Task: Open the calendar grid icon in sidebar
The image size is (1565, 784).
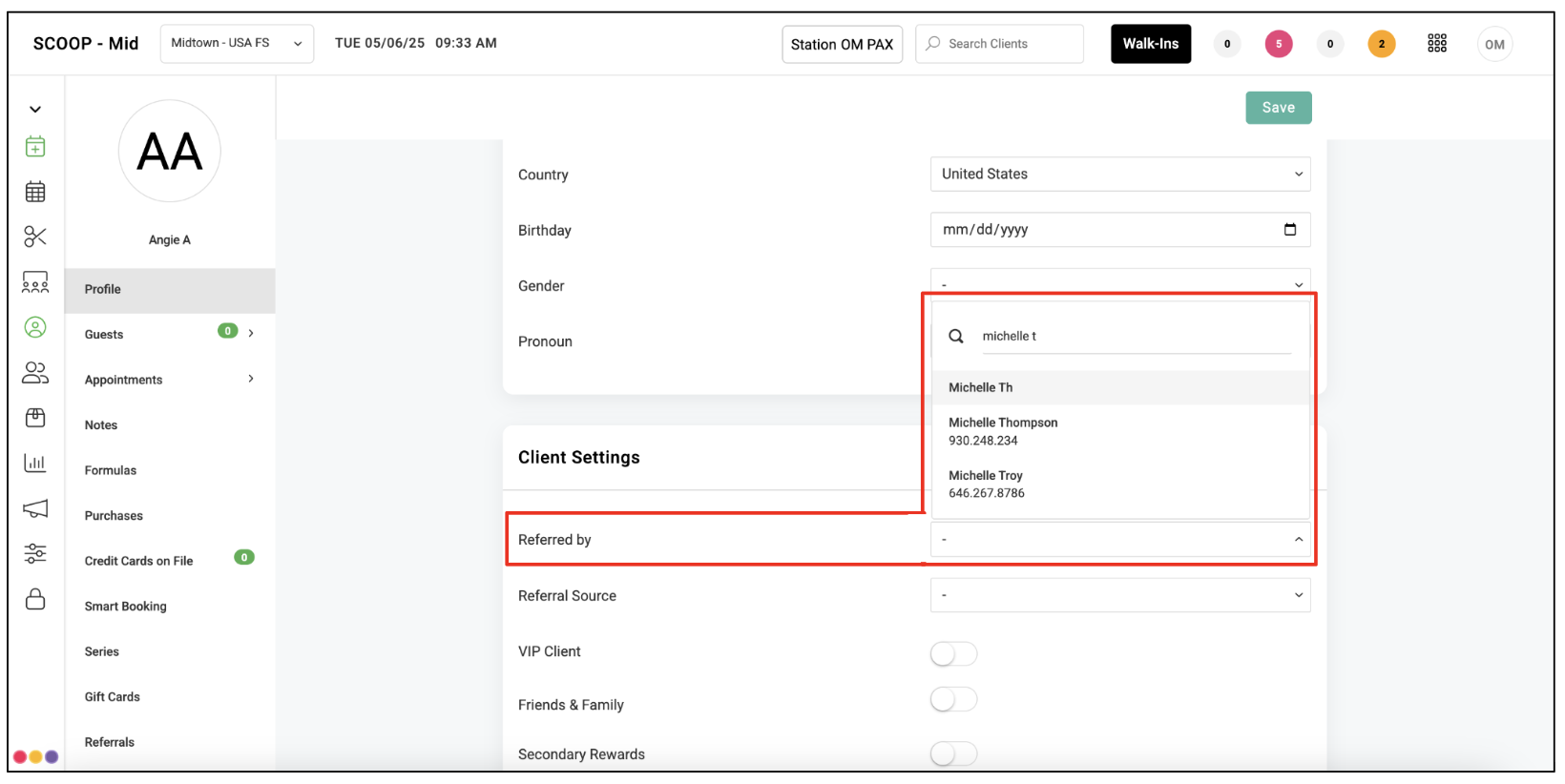Action: pos(35,192)
